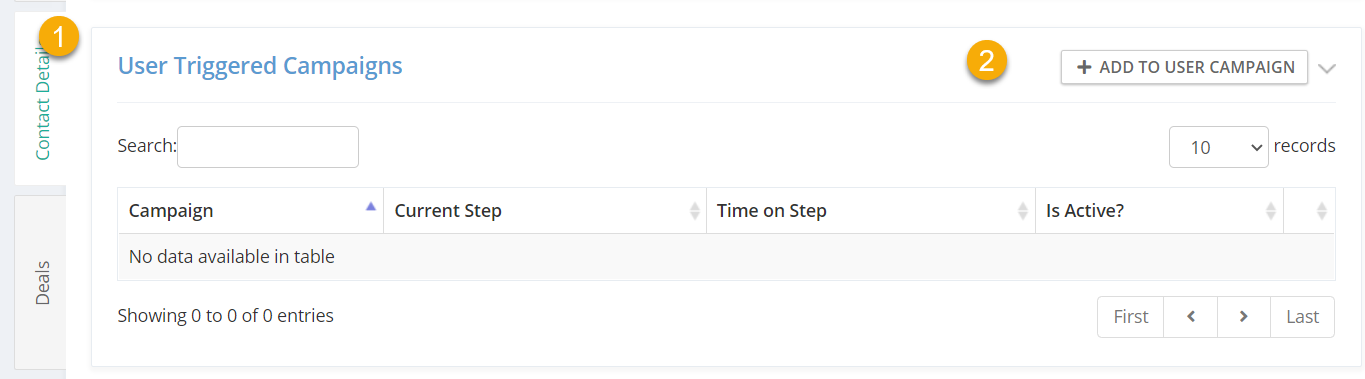Click the Current Step sort arrows icon
Image resolution: width=1365 pixels, height=379 pixels.
694,211
